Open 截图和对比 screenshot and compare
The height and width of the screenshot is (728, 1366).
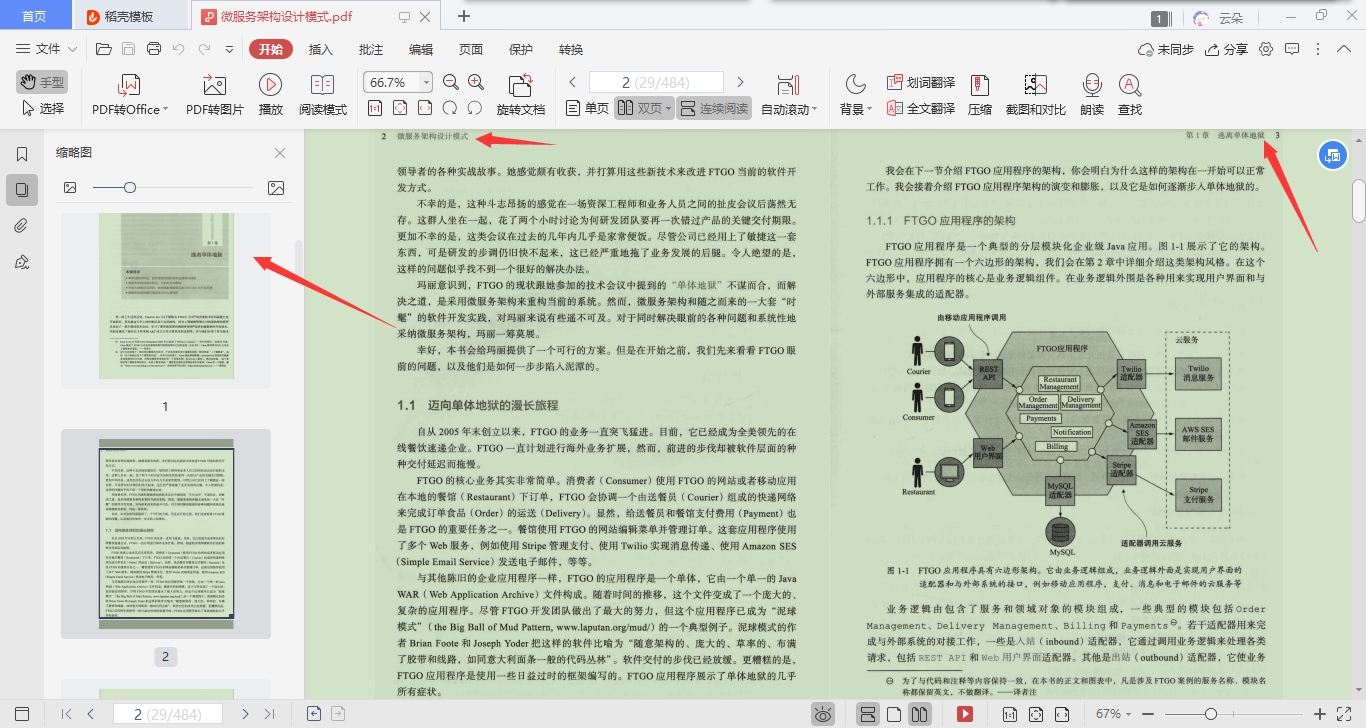pyautogui.click(x=1035, y=95)
